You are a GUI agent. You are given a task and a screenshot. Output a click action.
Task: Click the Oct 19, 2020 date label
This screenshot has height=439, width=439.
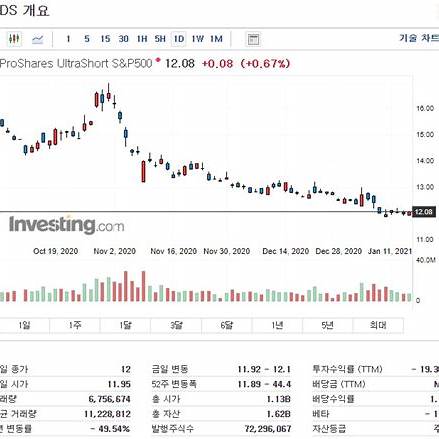[56, 251]
